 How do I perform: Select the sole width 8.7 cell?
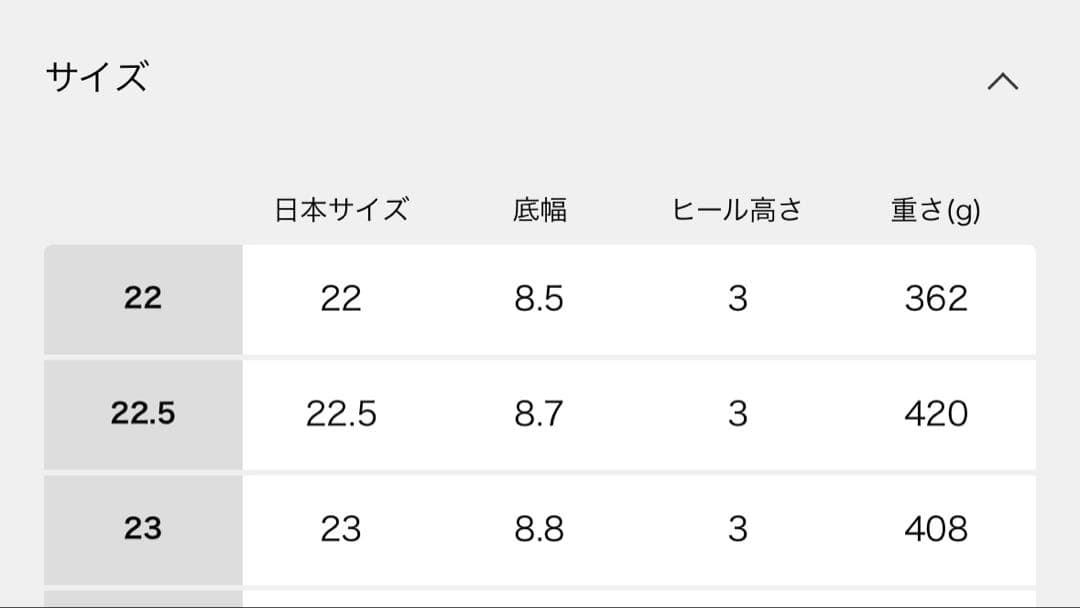tap(541, 412)
